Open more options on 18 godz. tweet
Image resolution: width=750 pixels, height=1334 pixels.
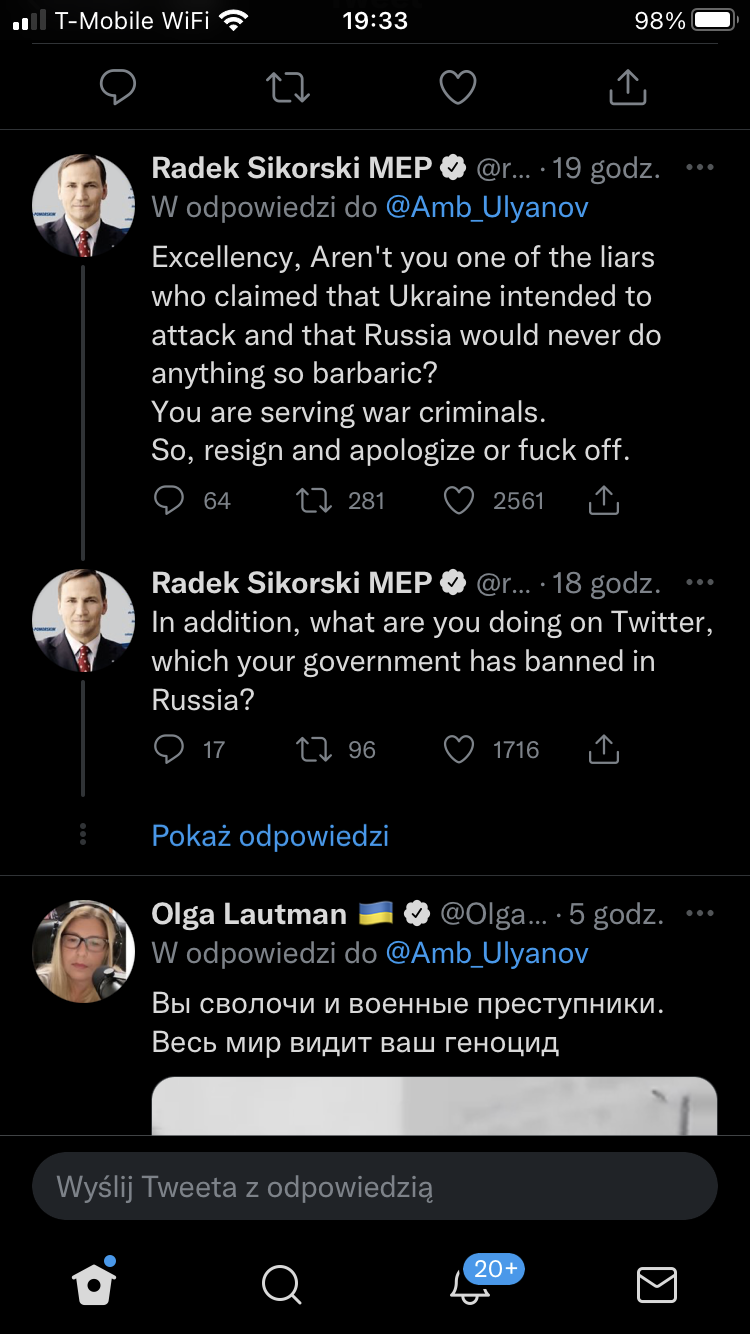(x=700, y=582)
